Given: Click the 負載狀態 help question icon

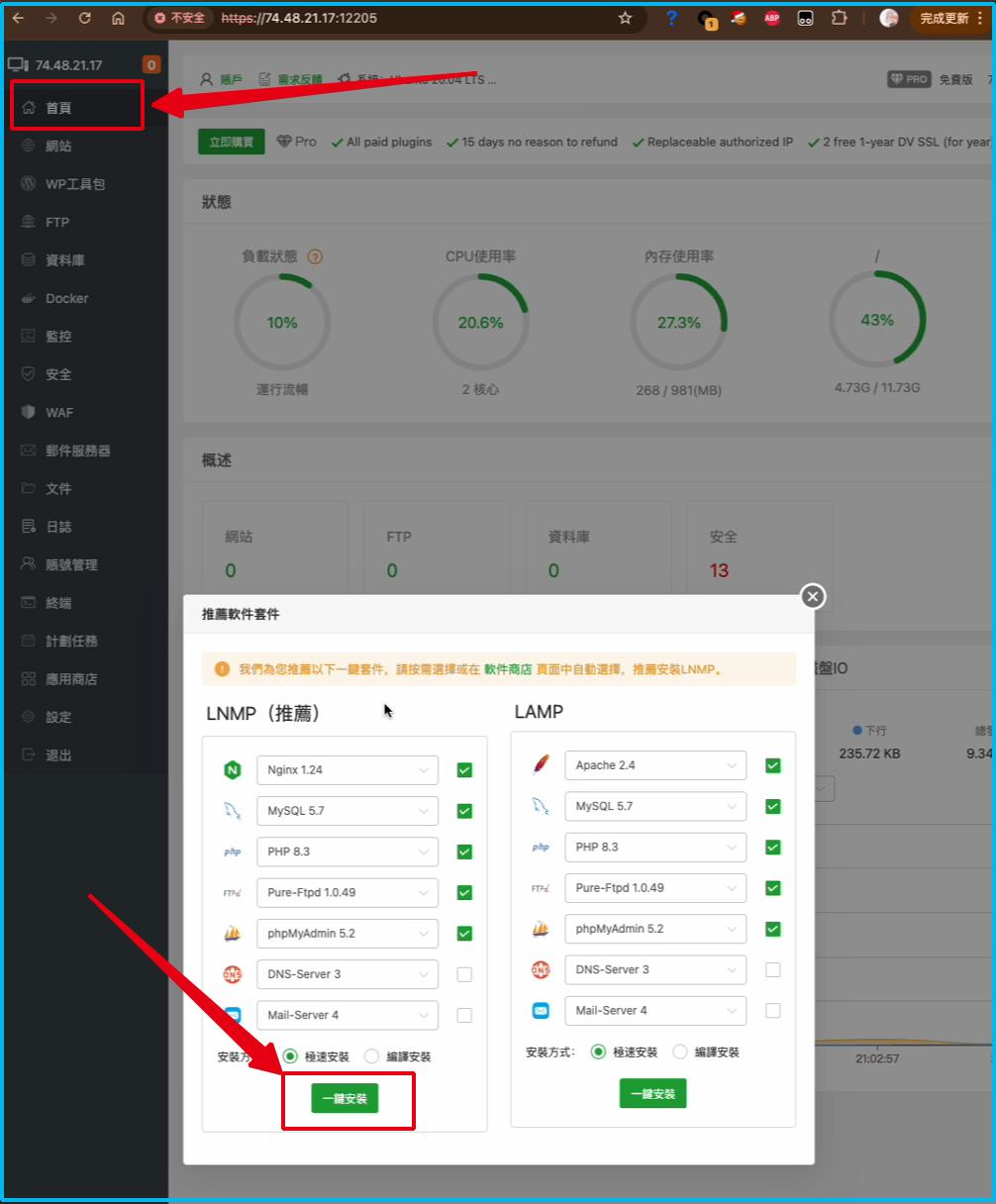Looking at the screenshot, I should [x=315, y=256].
